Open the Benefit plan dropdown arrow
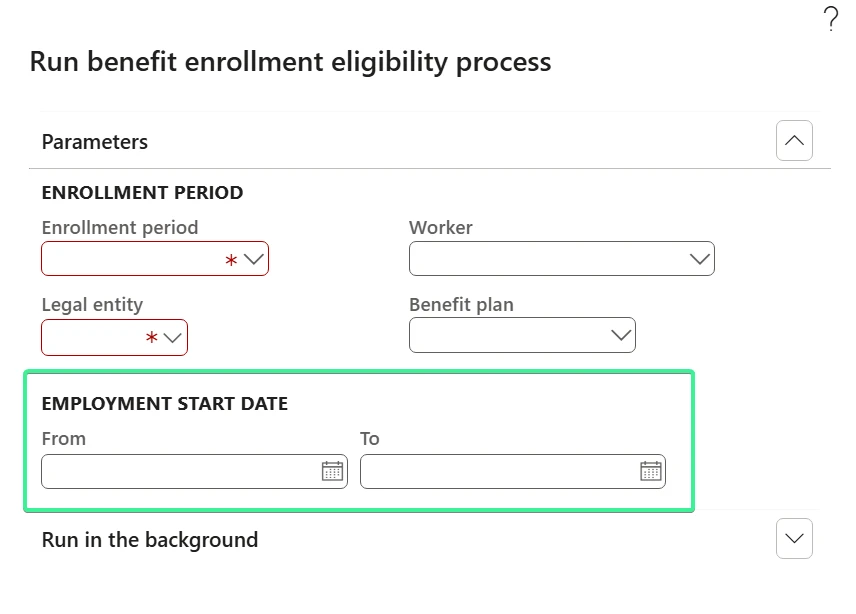856x614 pixels. [x=621, y=336]
